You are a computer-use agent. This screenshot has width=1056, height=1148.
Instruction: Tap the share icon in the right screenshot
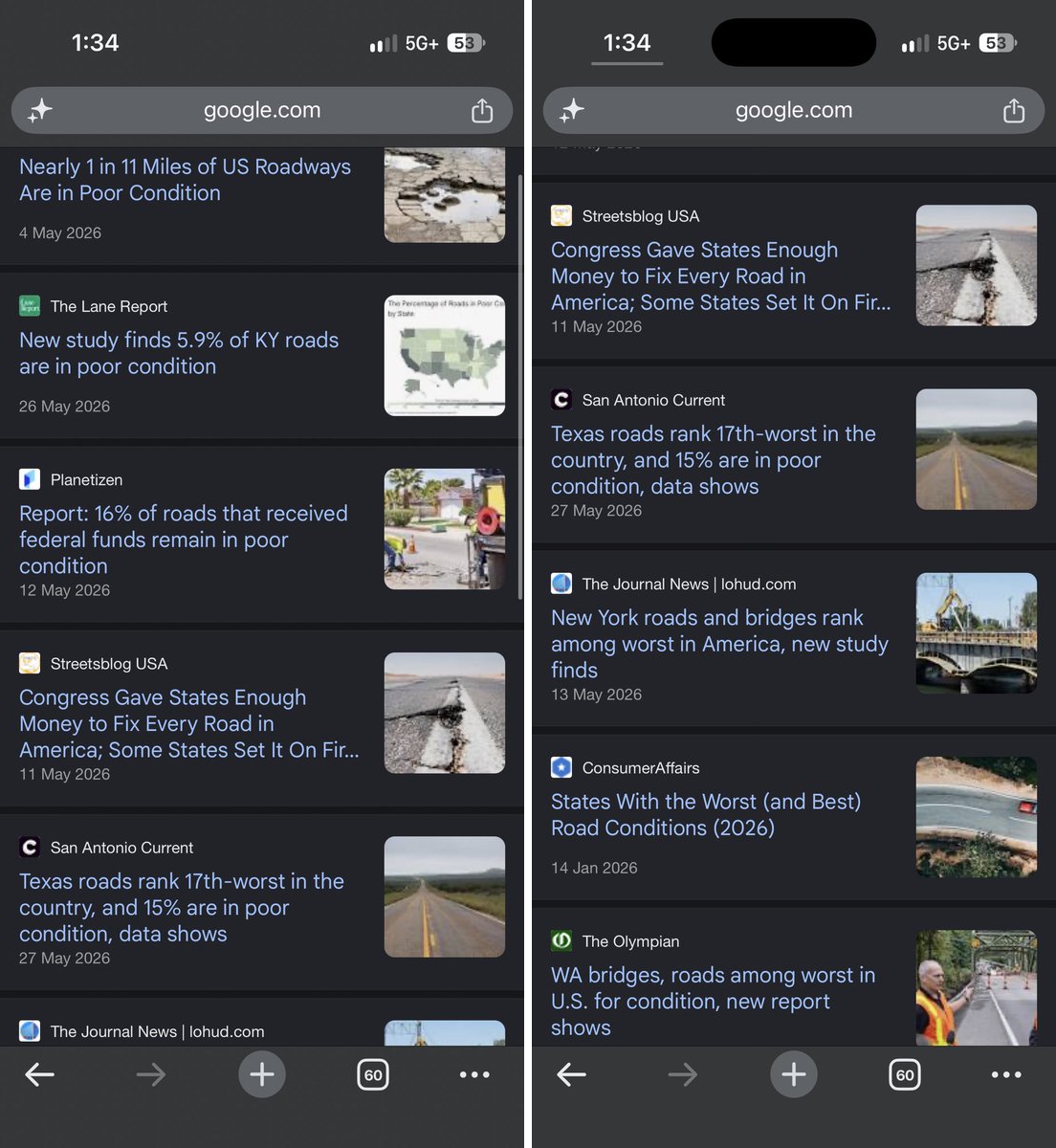1014,111
